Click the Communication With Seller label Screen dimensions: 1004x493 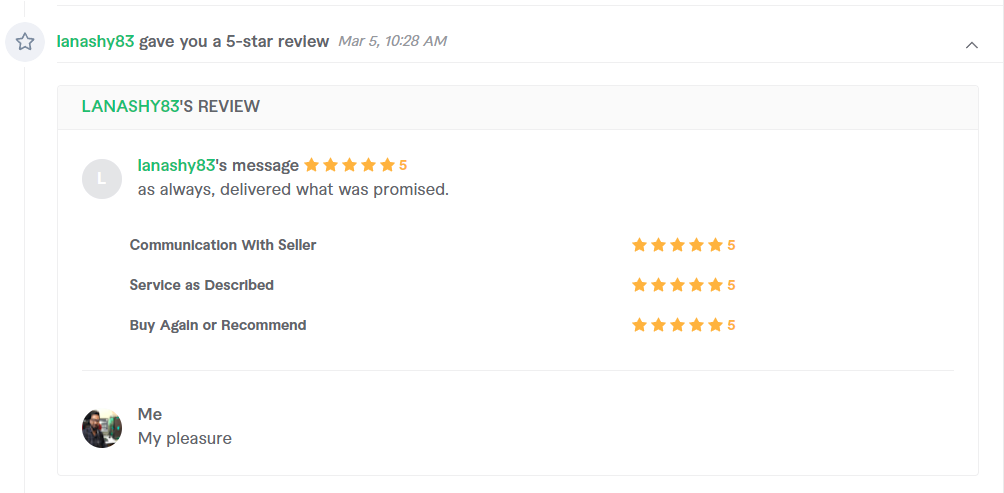[x=223, y=245]
